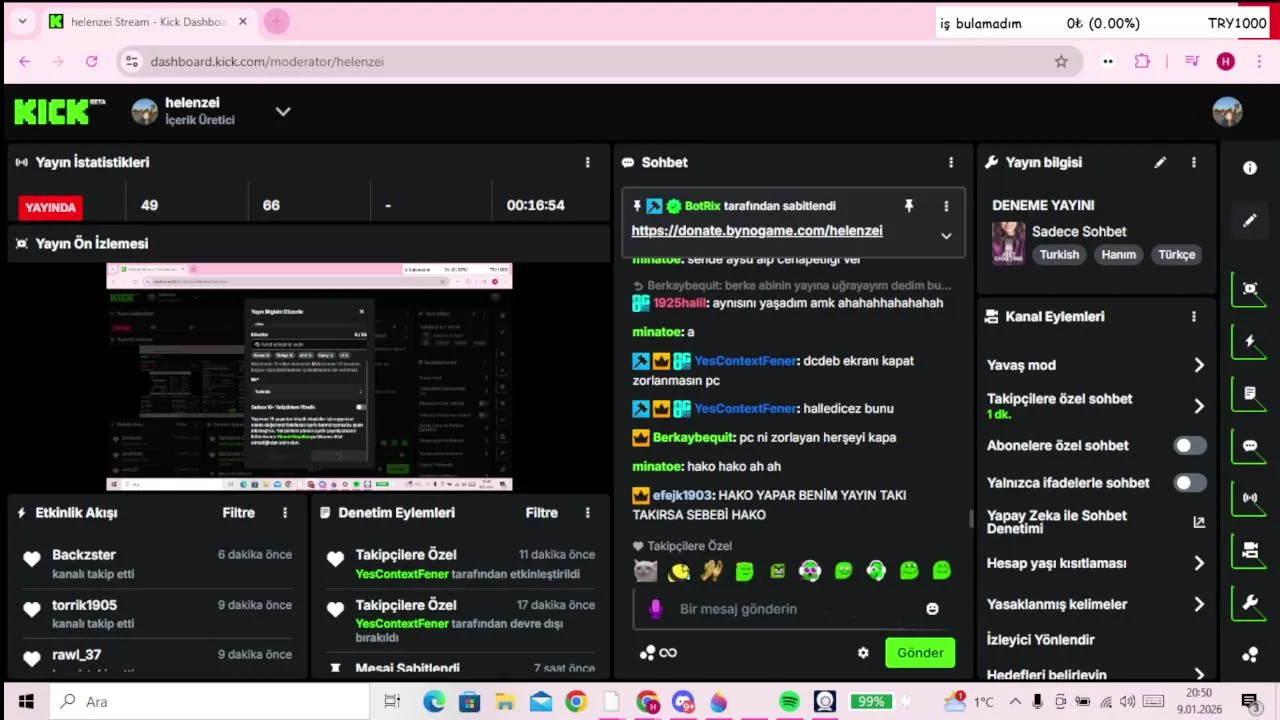Toggle Yalnızca ifadelerle sohbet switch
Viewport: 1280px width, 720px height.
point(1190,483)
